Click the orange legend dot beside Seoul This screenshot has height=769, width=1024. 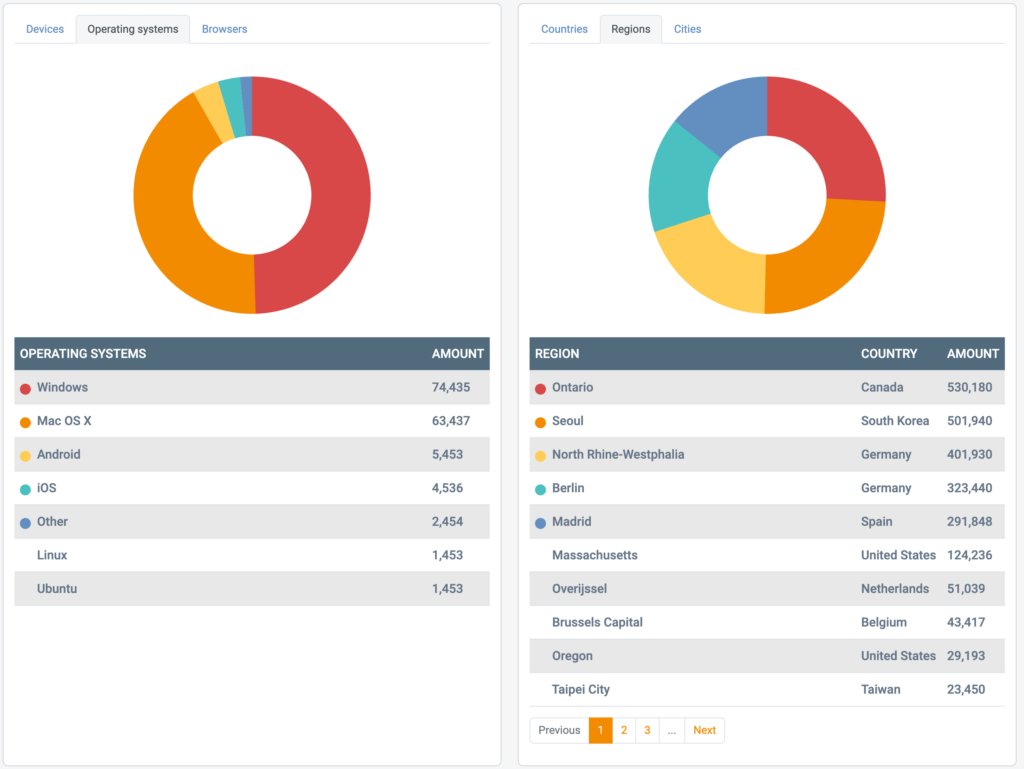coord(538,421)
